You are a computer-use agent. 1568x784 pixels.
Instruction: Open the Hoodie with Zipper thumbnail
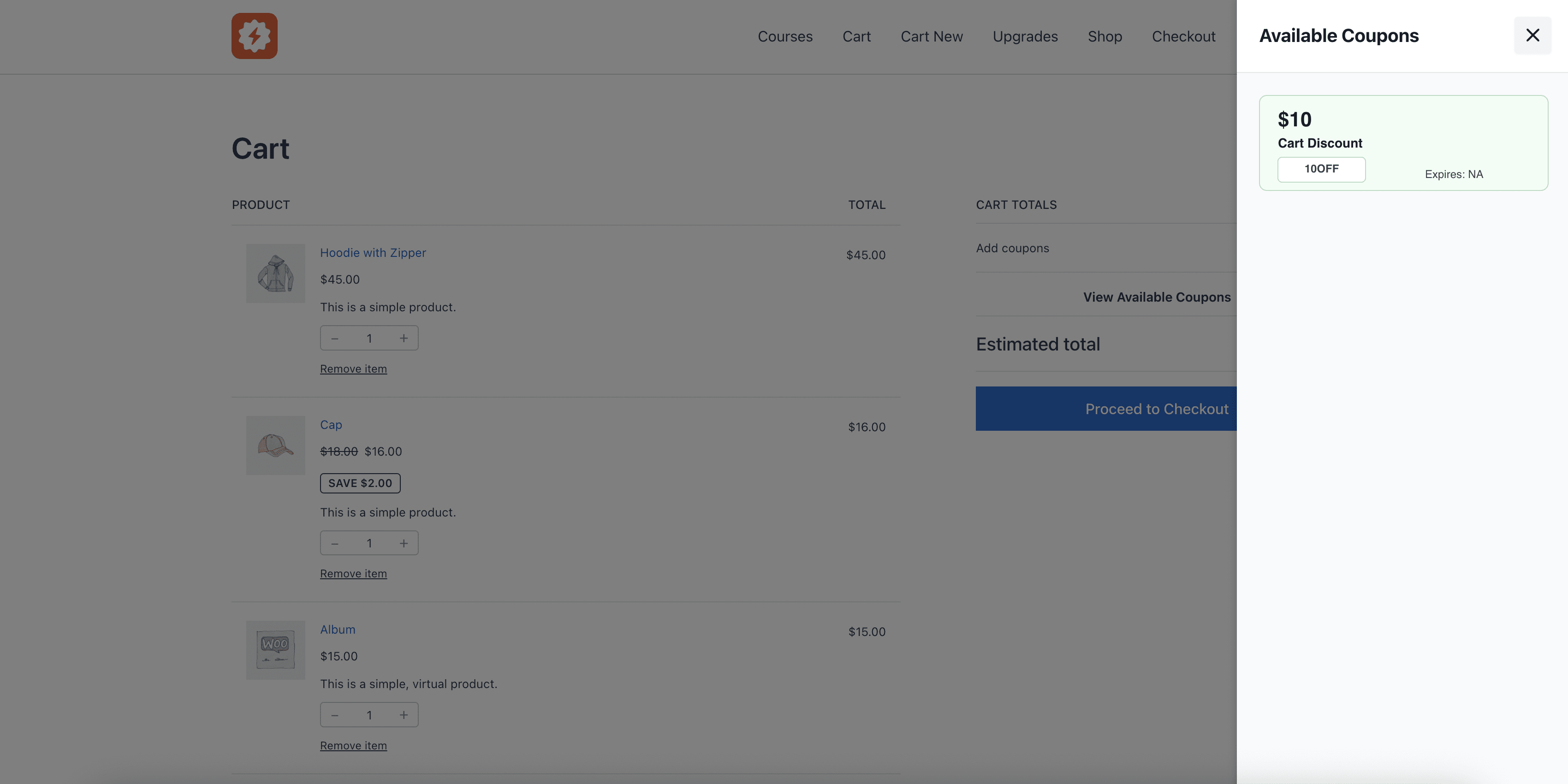275,273
